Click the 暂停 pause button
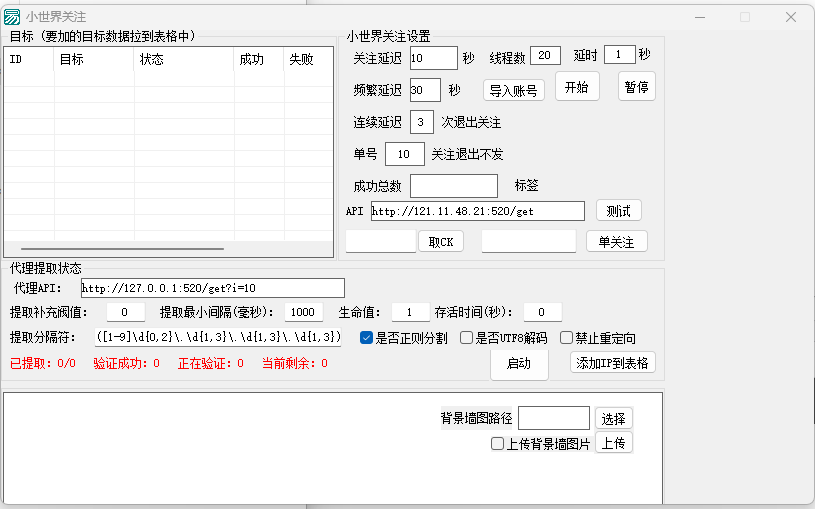 637,87
